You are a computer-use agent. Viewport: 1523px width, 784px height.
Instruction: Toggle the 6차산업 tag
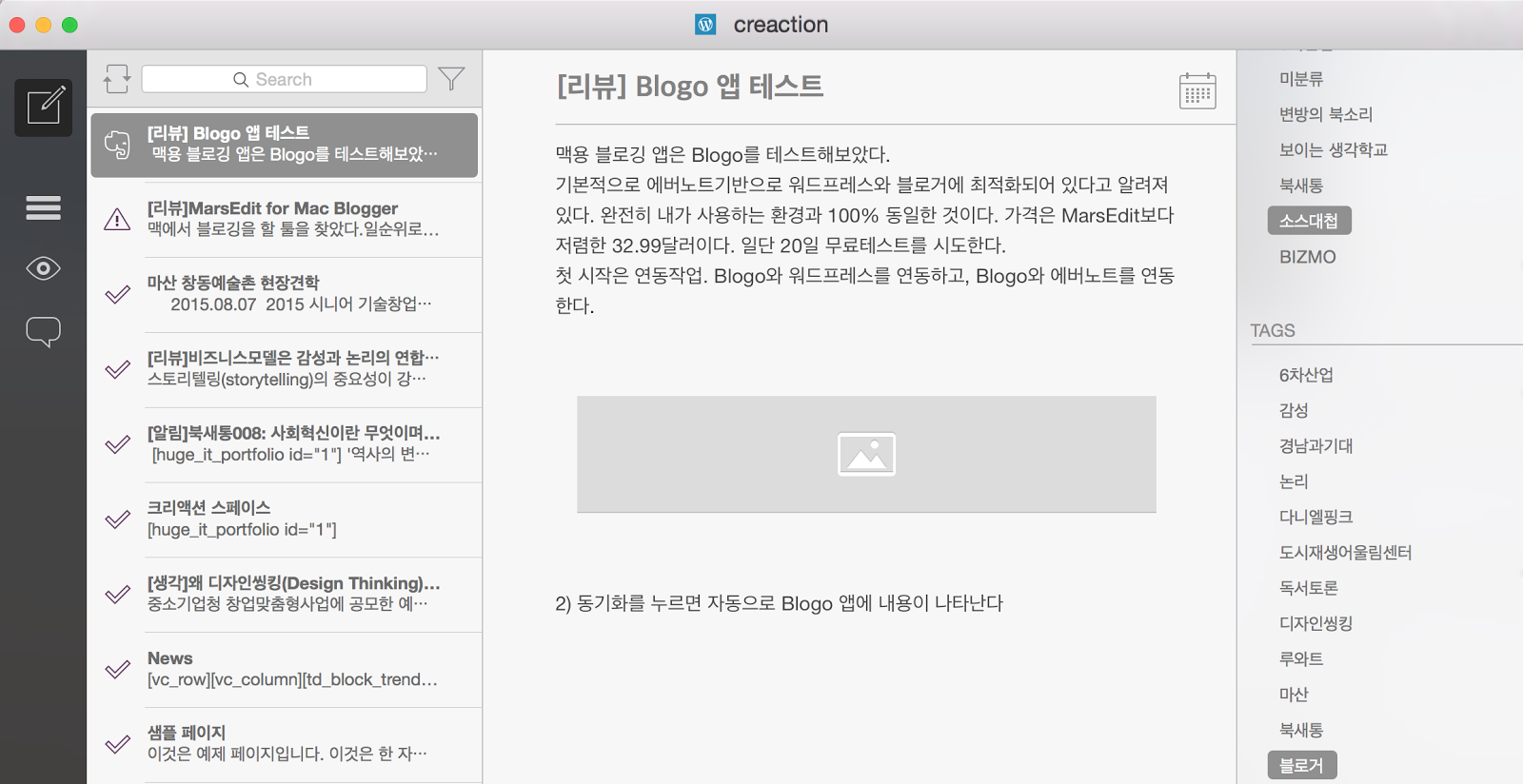point(1306,375)
